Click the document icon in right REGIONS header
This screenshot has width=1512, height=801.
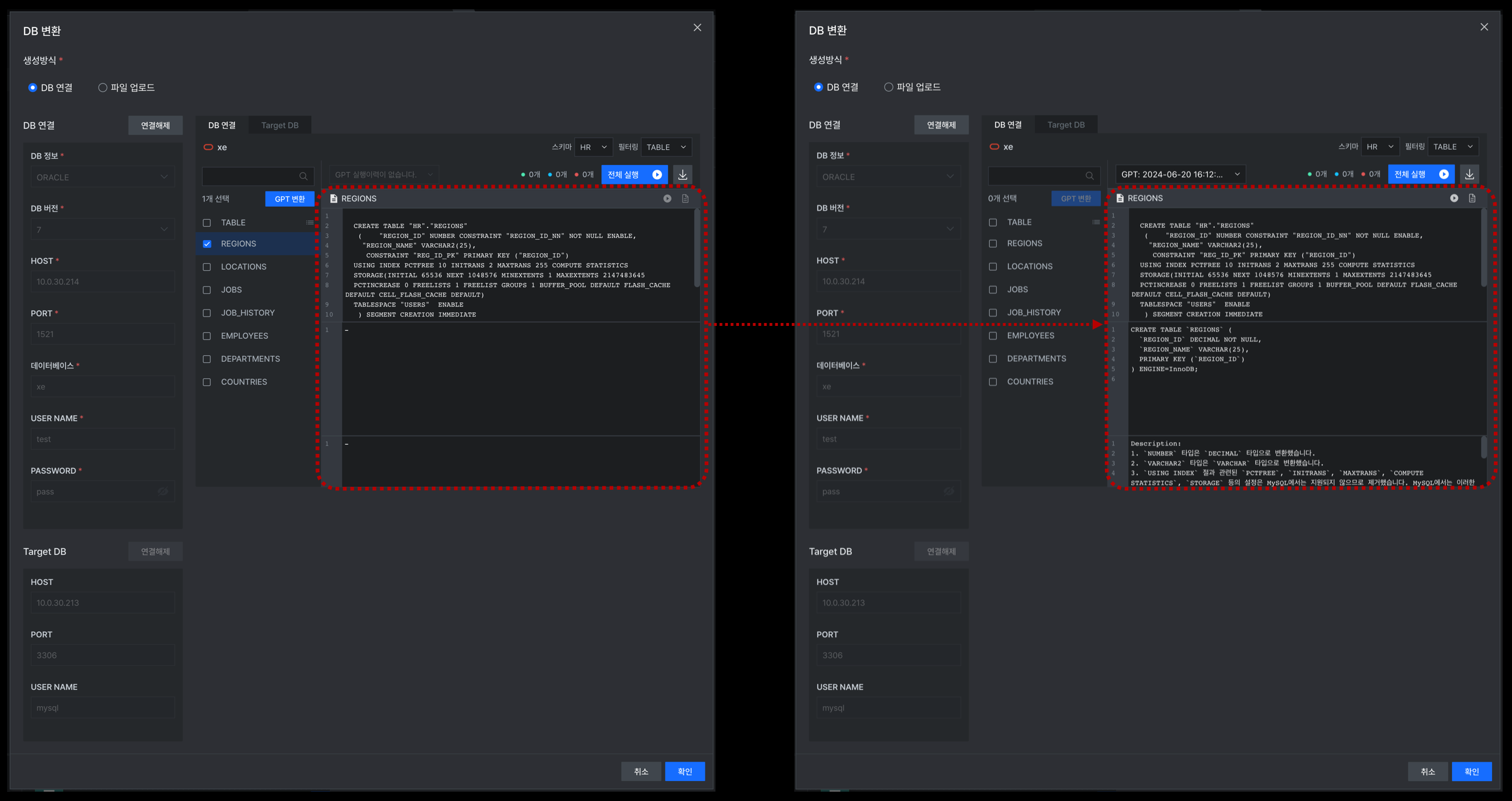click(1472, 198)
